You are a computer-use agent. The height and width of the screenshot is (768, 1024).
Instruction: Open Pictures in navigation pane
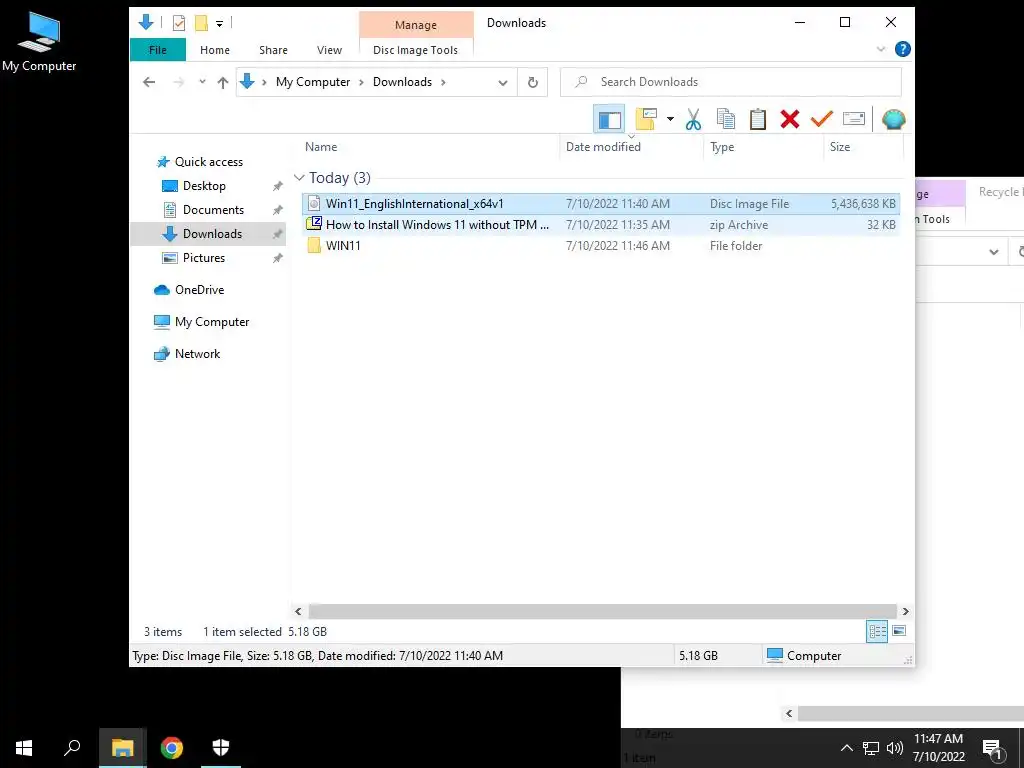(204, 258)
